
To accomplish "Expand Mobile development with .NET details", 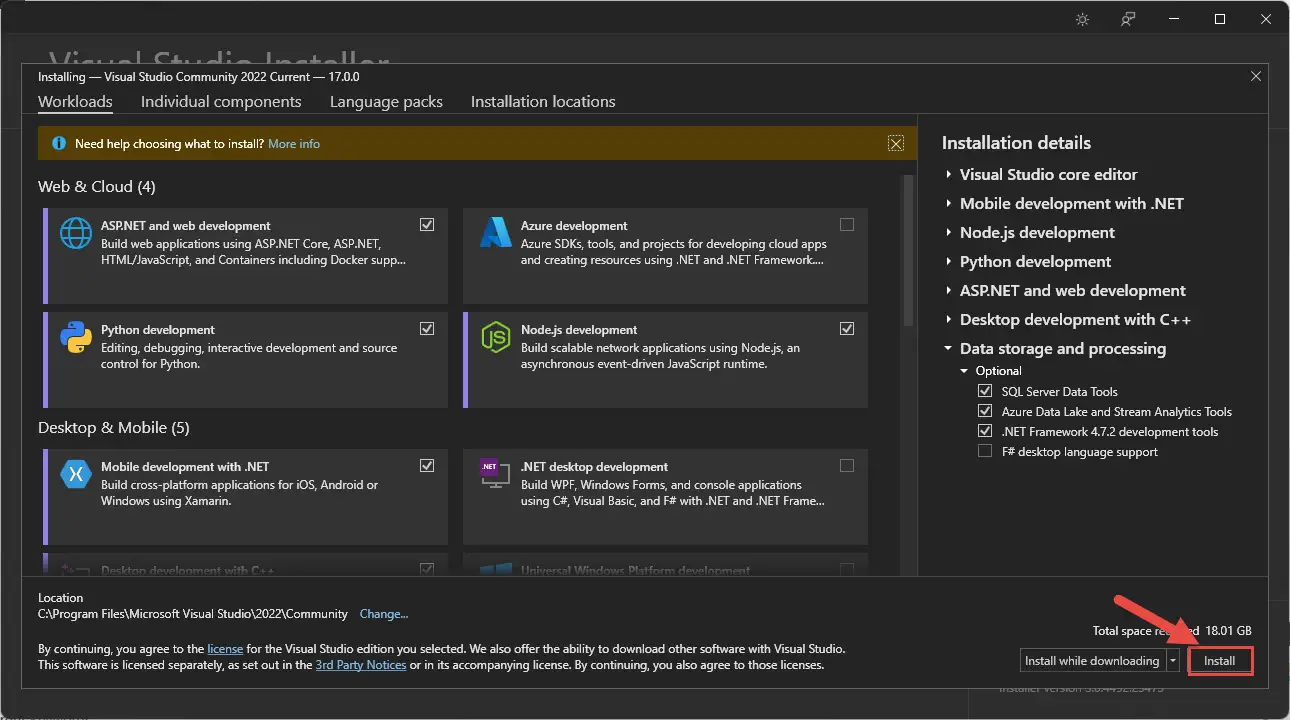I will (x=948, y=204).
